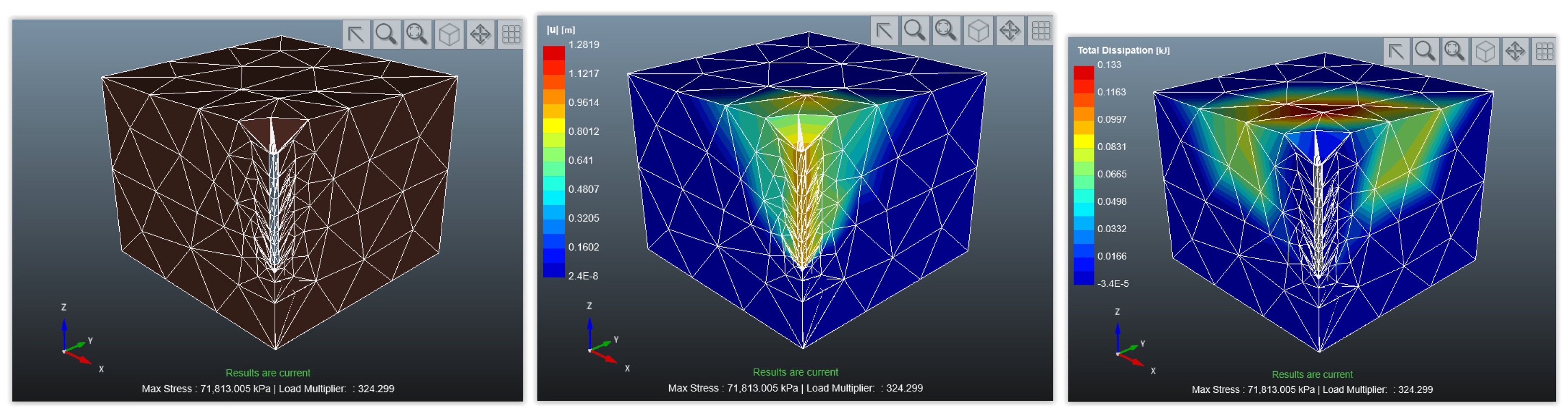Click the select arrow icon in the left mesh viewport

tap(356, 34)
